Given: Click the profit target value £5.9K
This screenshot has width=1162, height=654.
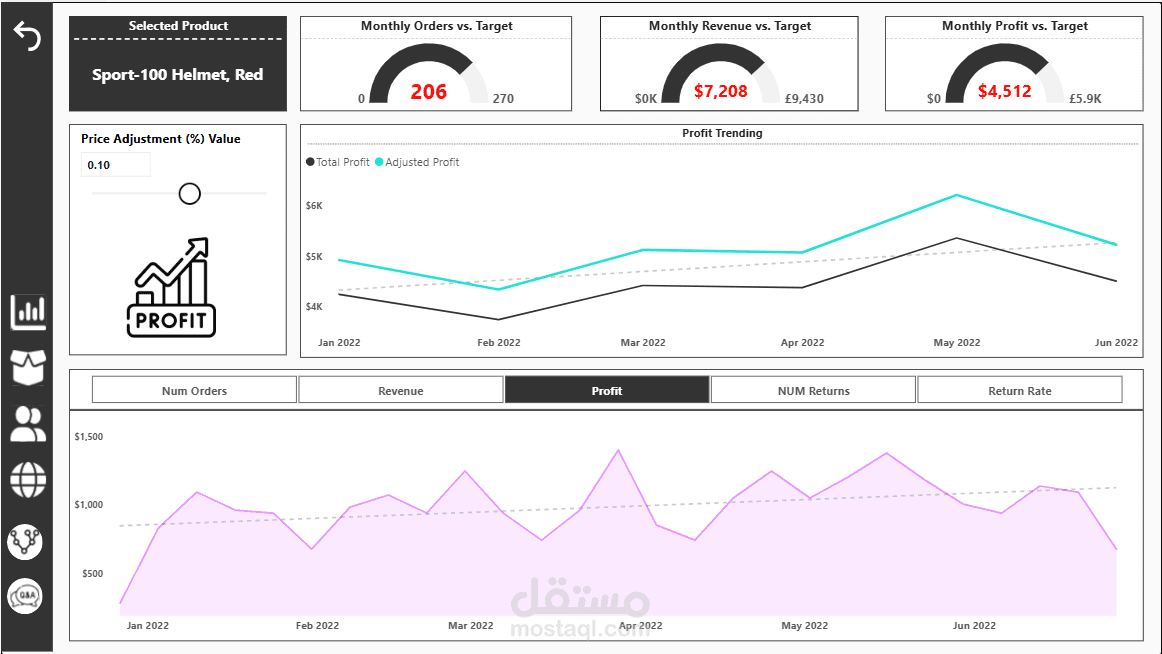Looking at the screenshot, I should 1085,99.
